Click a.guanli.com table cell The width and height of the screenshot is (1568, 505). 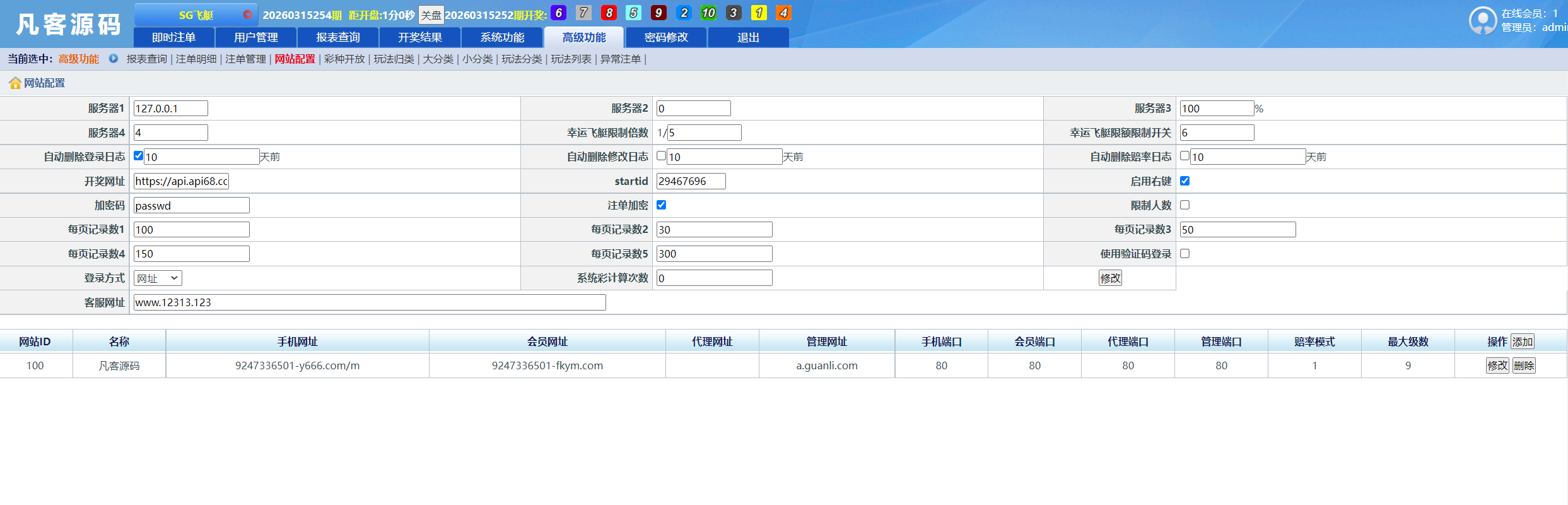(x=827, y=365)
